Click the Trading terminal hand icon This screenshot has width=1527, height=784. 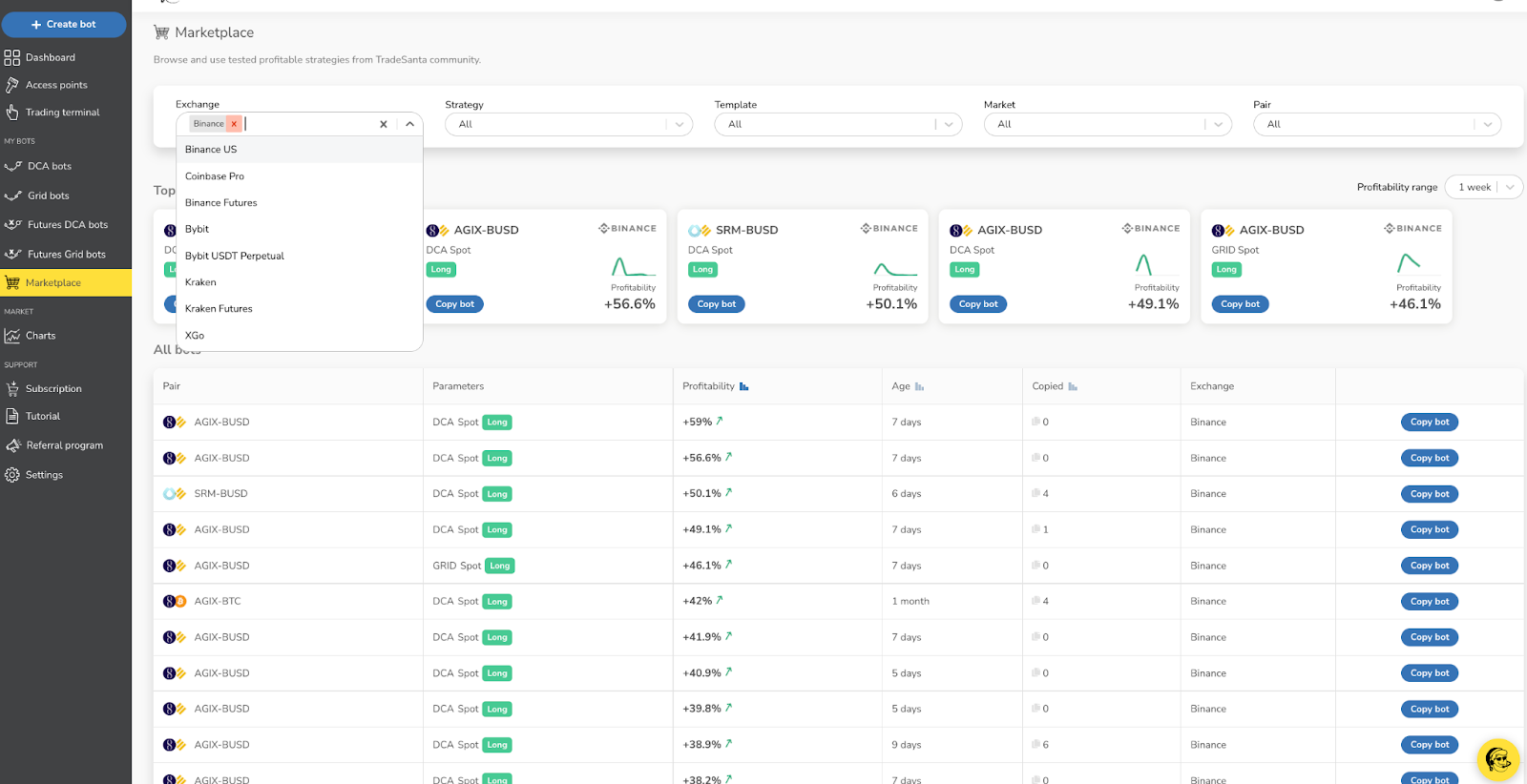click(x=11, y=113)
